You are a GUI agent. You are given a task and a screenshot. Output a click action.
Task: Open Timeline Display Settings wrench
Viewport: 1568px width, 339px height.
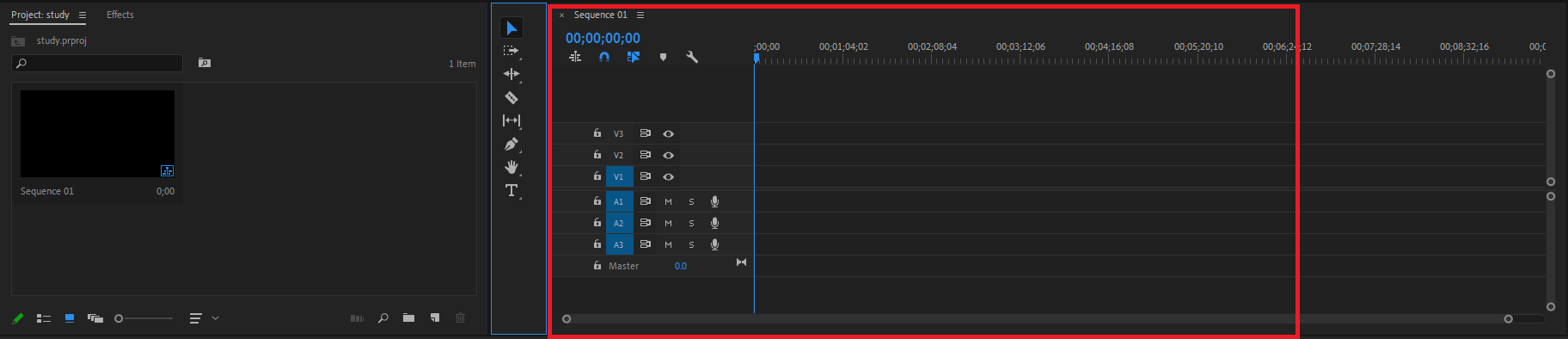coord(692,57)
